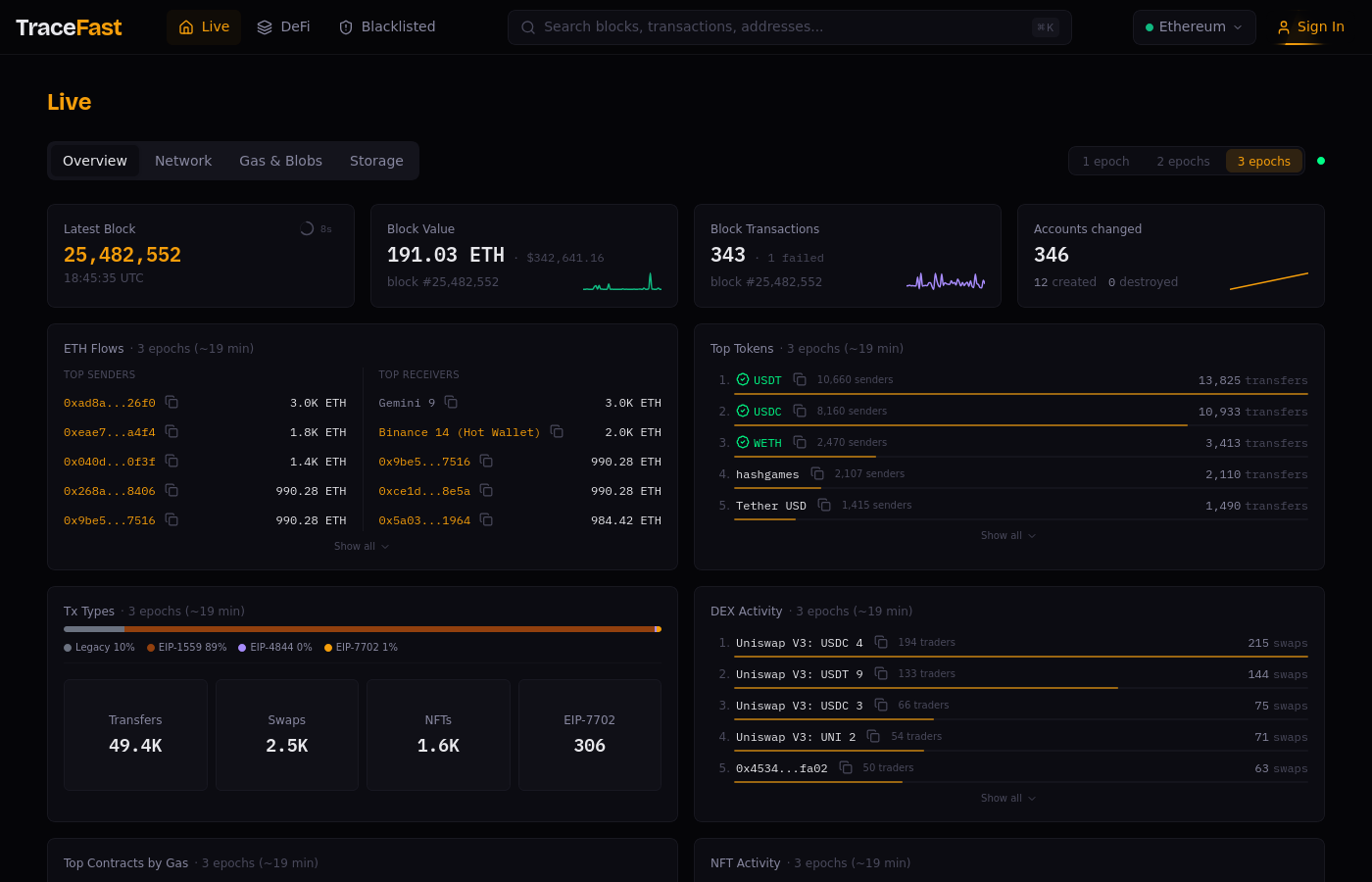
Task: Switch to the Gas & Blobs tab
Action: [280, 161]
